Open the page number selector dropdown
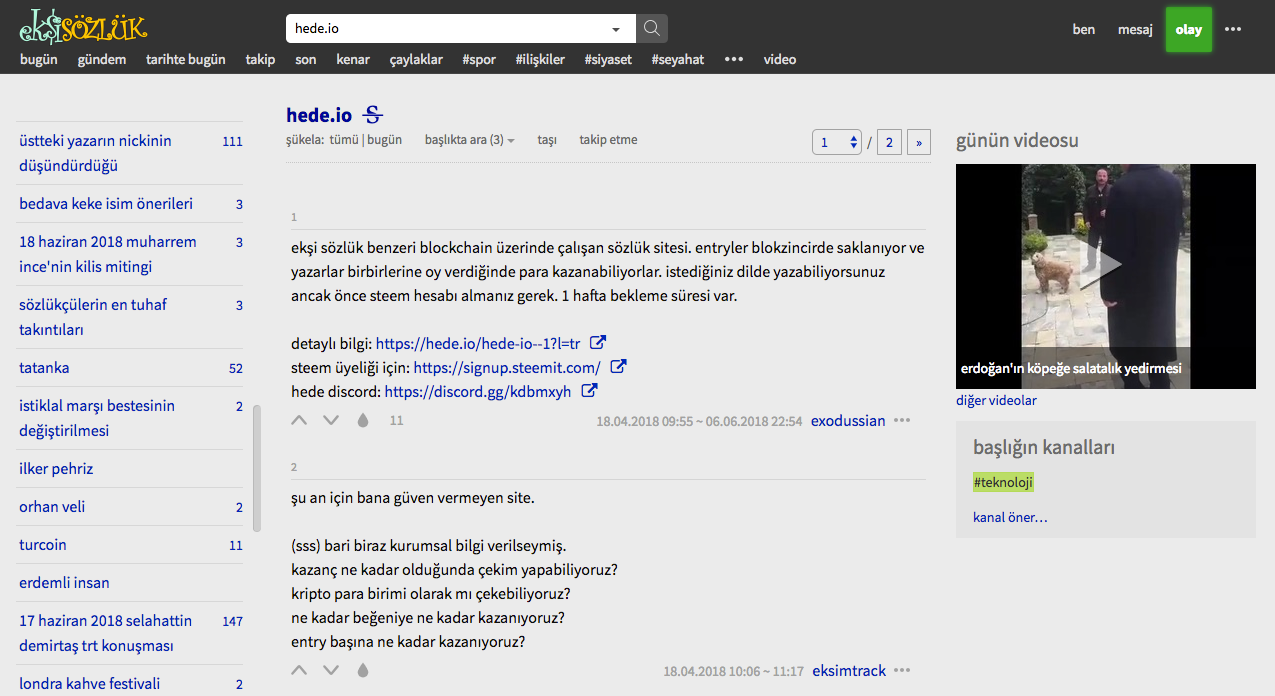The height and width of the screenshot is (696, 1275). click(x=837, y=142)
